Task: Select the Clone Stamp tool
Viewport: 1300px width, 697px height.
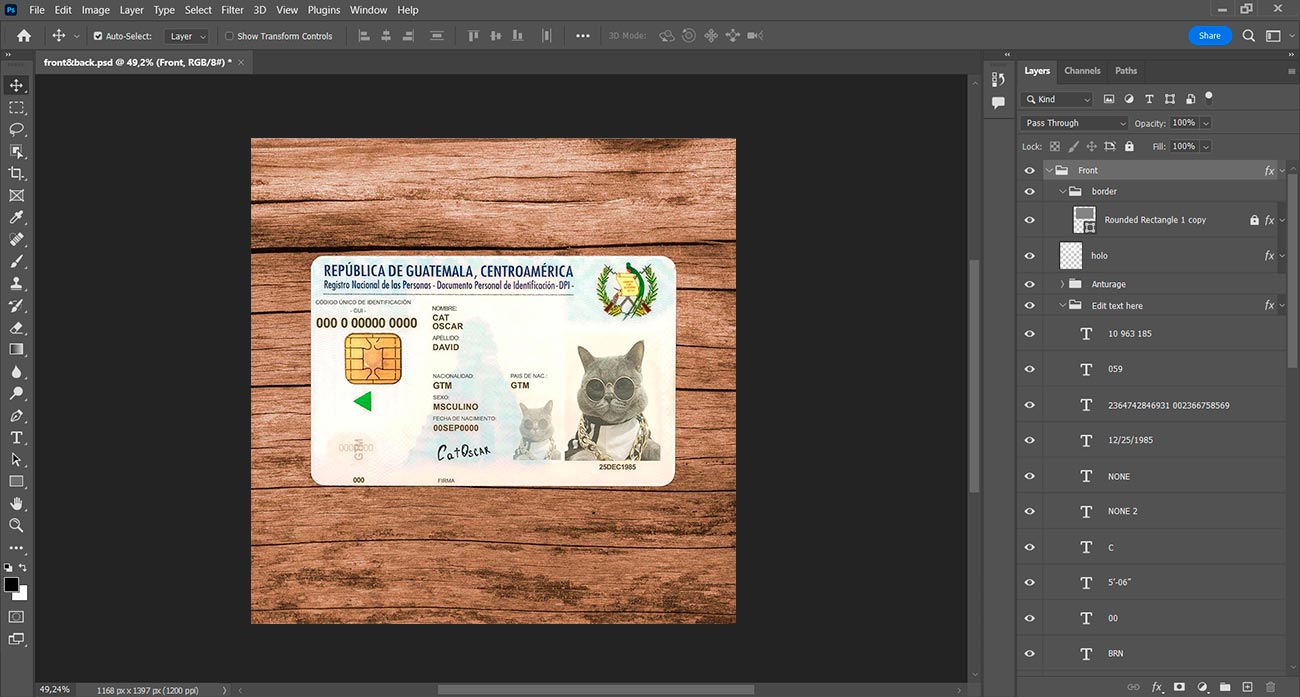Action: click(16, 283)
